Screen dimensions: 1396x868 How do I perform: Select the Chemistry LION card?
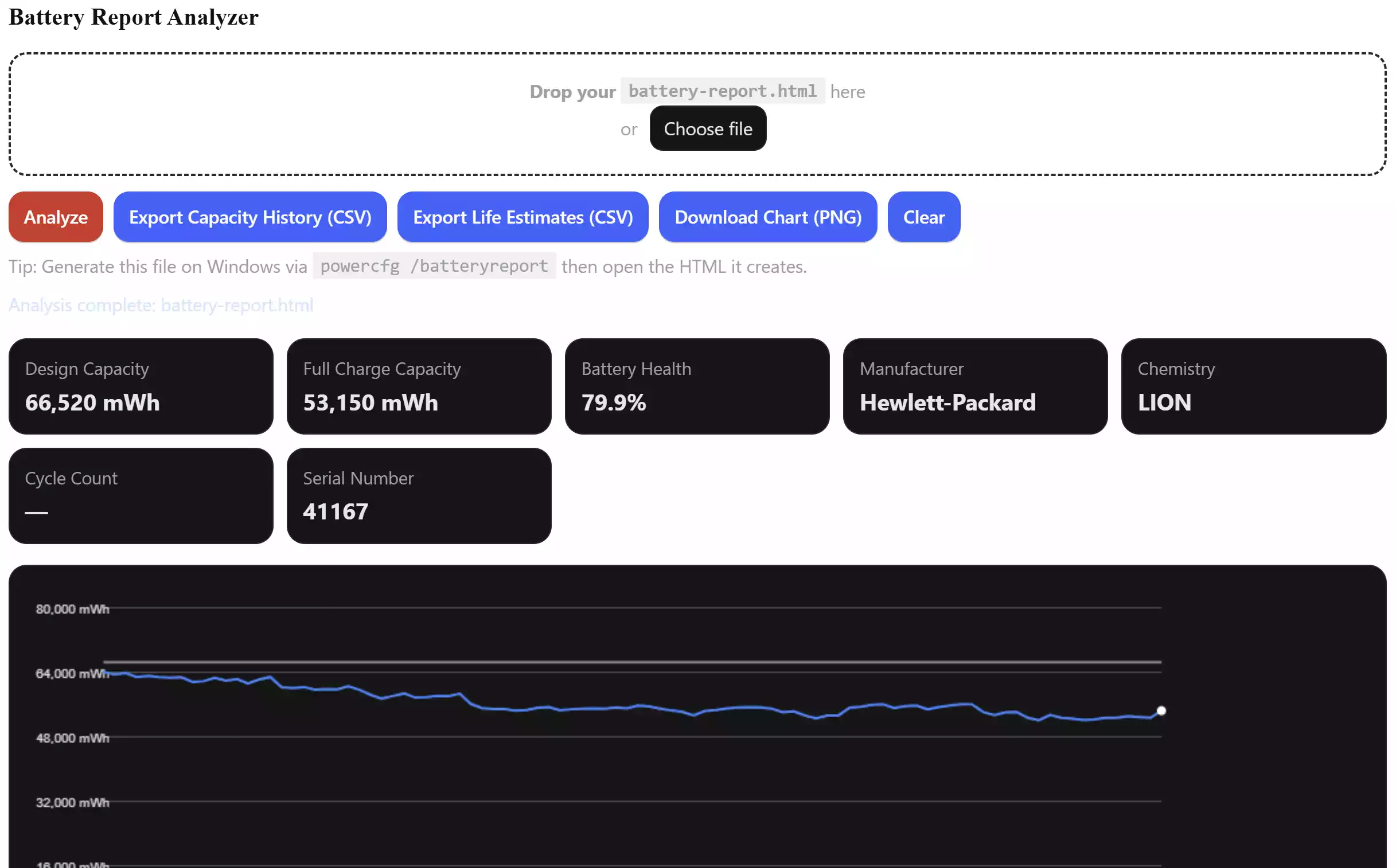(x=1253, y=386)
